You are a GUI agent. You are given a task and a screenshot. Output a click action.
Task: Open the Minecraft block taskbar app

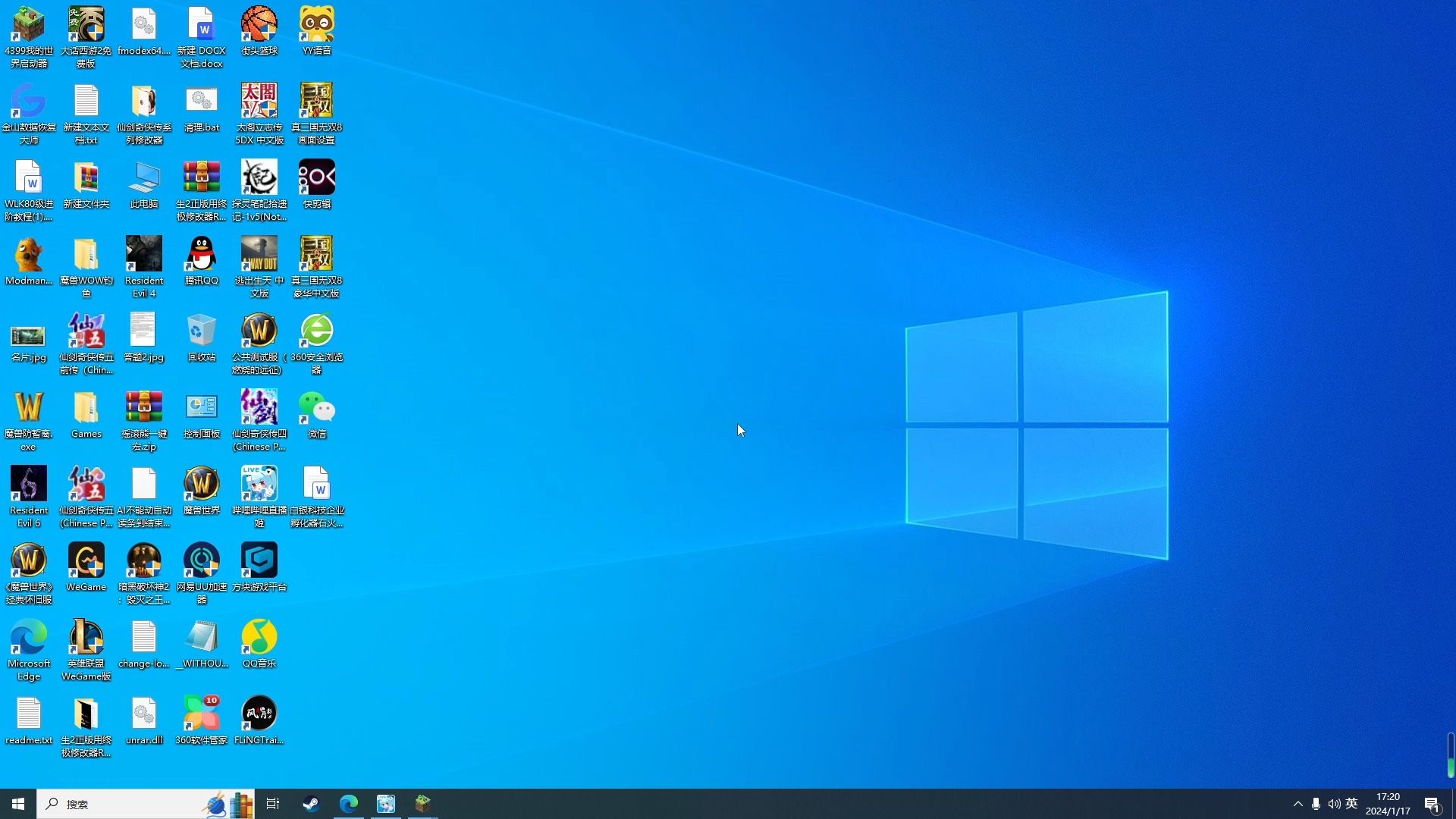pyautogui.click(x=423, y=804)
